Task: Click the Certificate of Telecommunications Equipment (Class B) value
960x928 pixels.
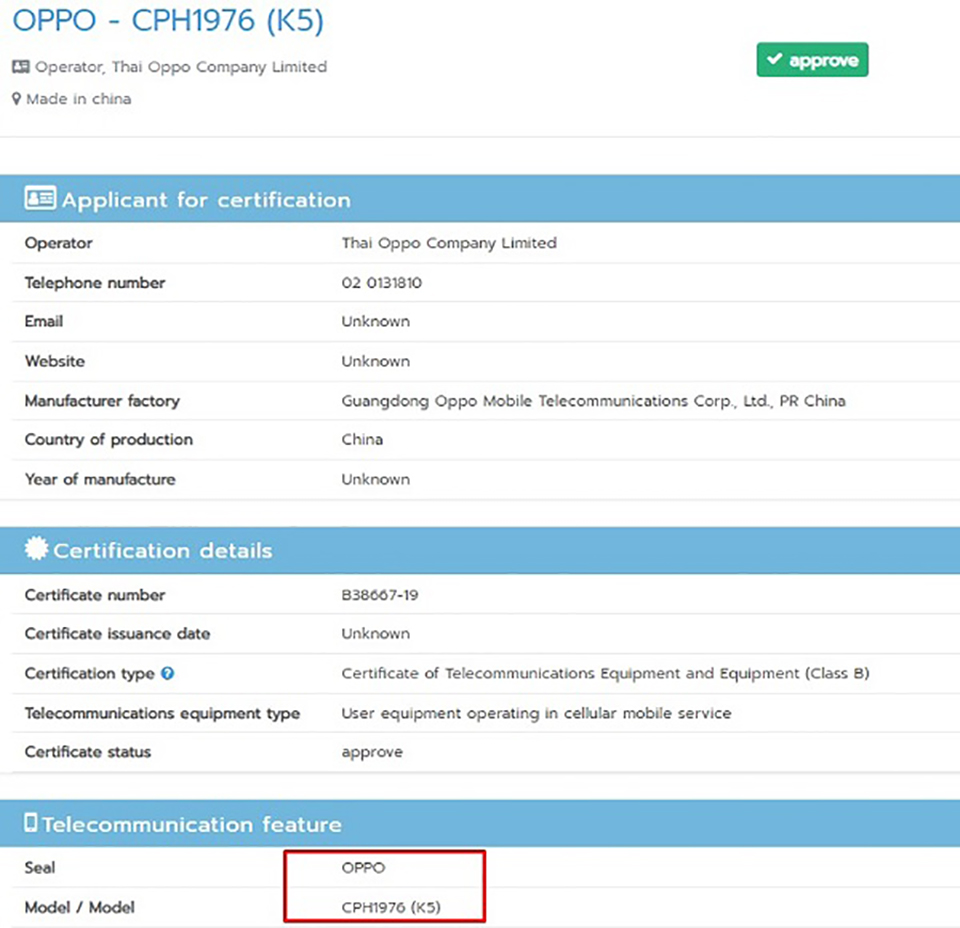Action: pyautogui.click(x=606, y=673)
